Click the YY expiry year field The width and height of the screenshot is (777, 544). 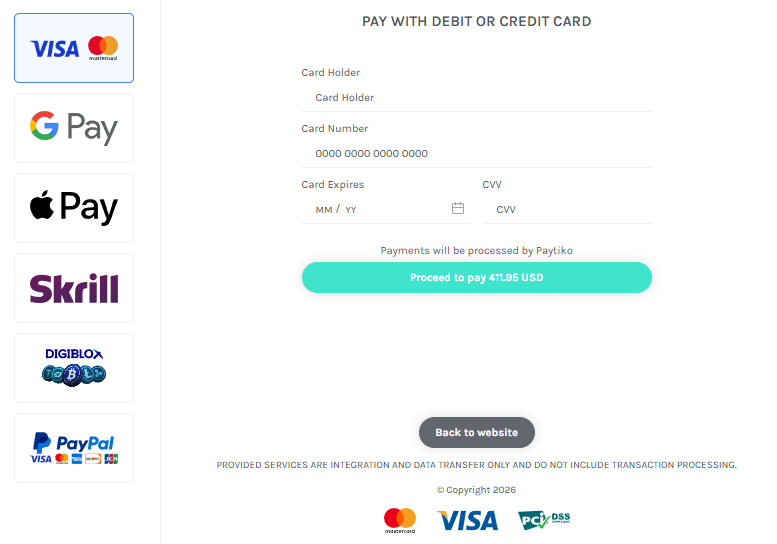pos(352,210)
